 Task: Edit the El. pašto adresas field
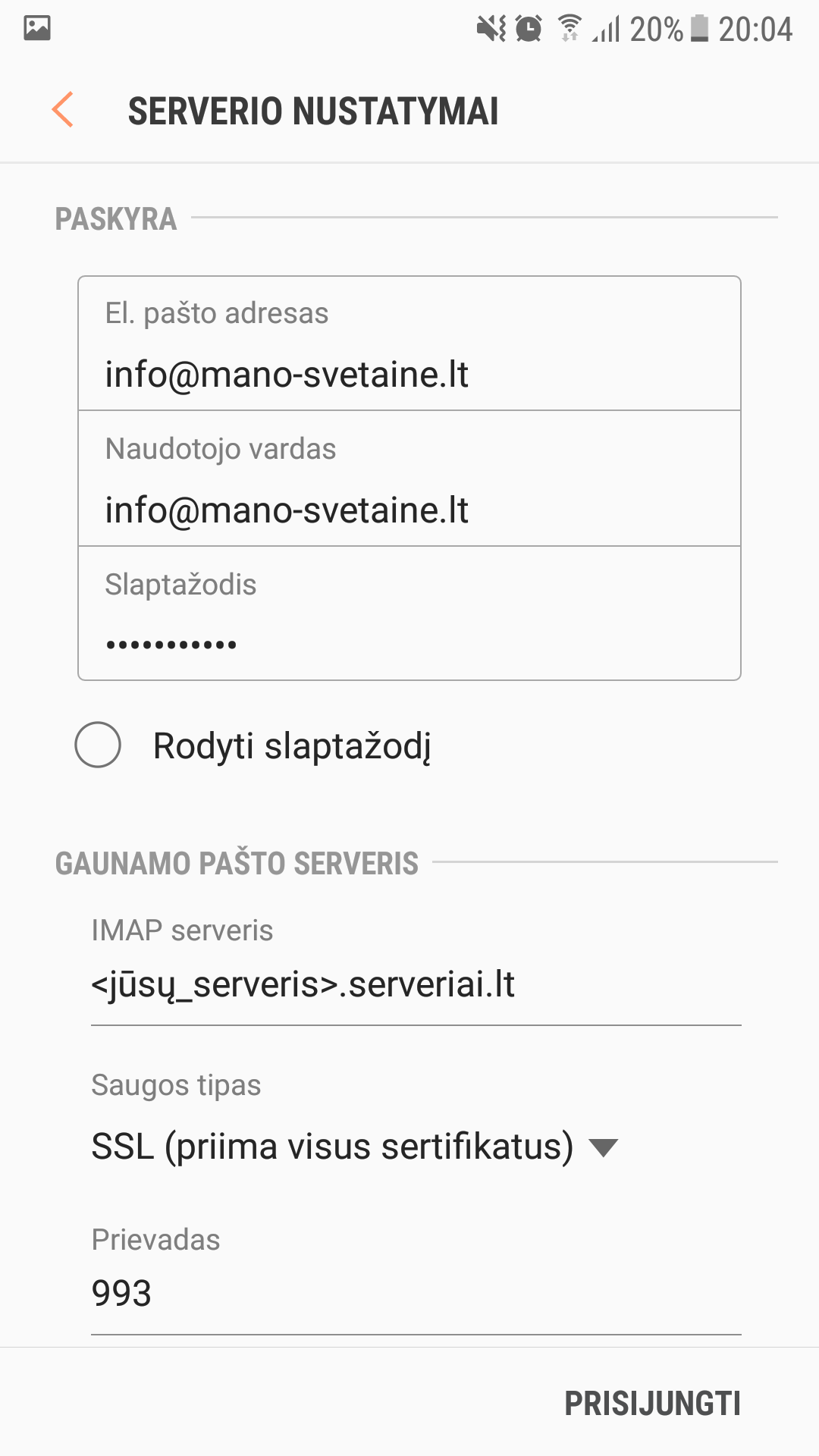(x=409, y=374)
